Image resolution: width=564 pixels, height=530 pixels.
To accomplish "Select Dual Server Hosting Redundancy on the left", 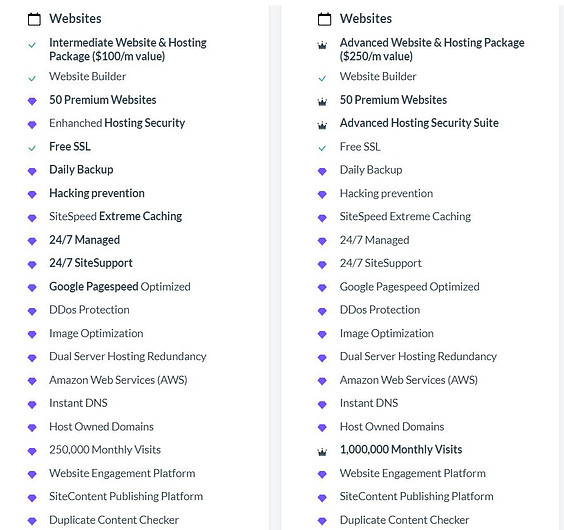I will [x=128, y=357].
